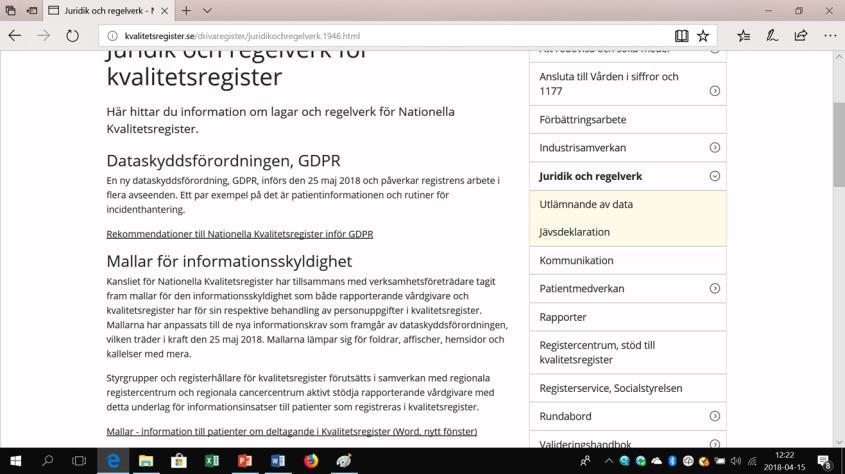Show tab previews chevron
Image resolution: width=845 pixels, height=474 pixels.
click(207, 10)
